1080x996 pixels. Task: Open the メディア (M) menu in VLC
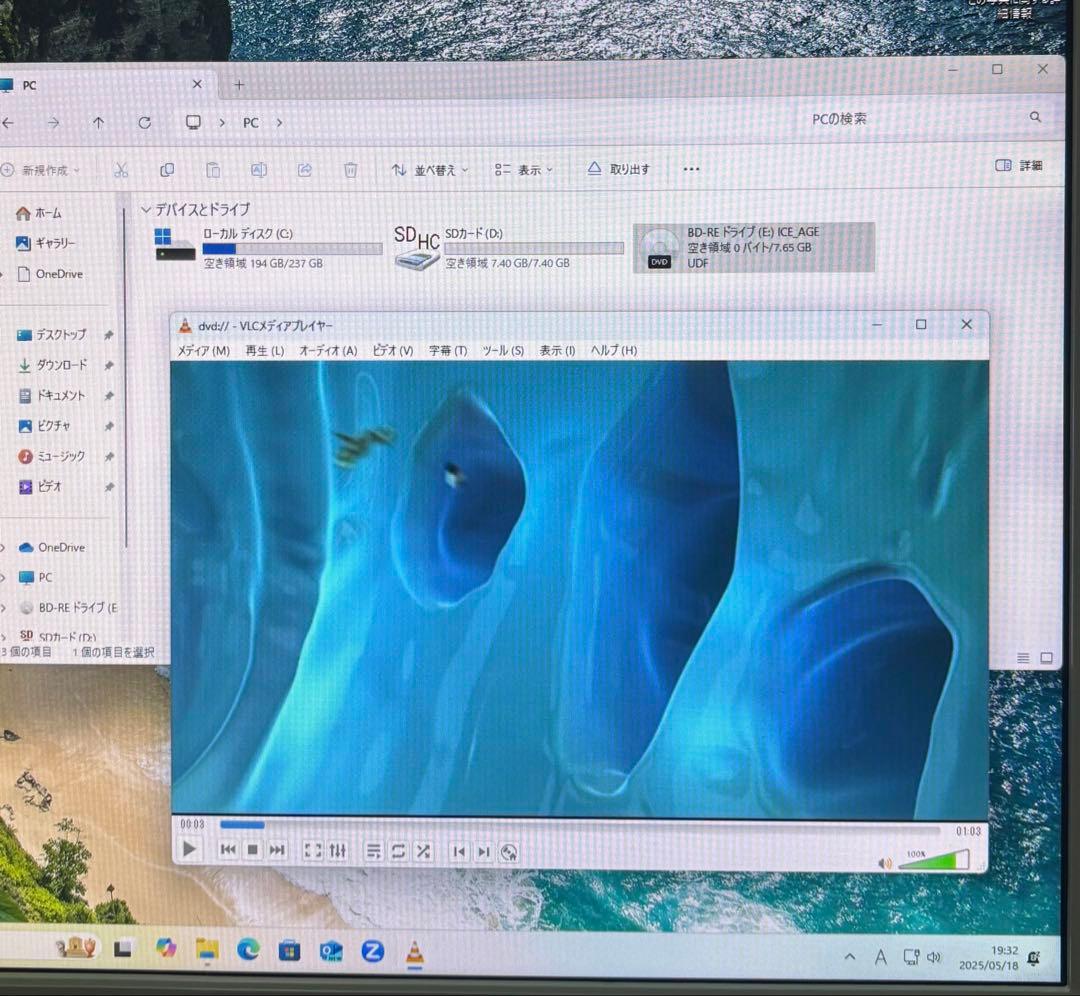[x=203, y=351]
